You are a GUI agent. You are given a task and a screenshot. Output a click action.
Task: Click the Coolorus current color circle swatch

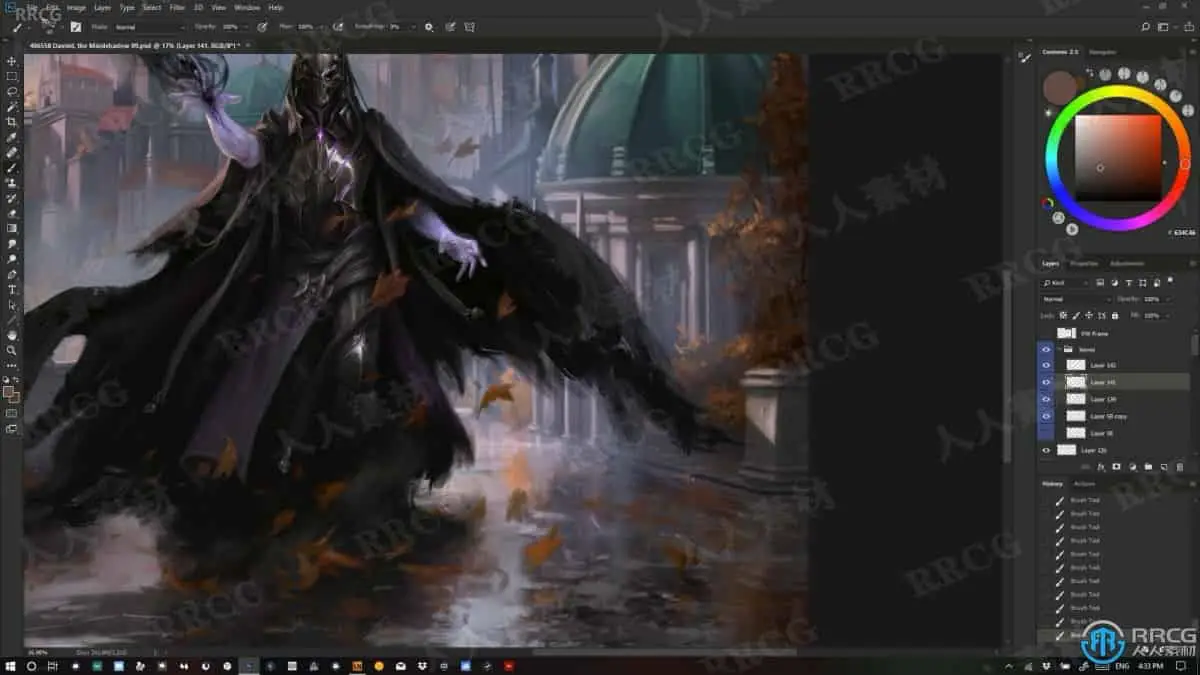pyautogui.click(x=1060, y=88)
